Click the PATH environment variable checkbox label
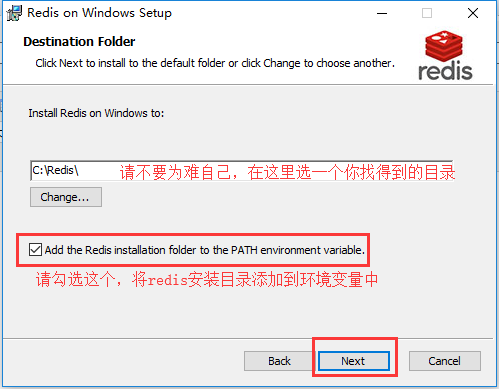The width and height of the screenshot is (499, 389). [205, 250]
